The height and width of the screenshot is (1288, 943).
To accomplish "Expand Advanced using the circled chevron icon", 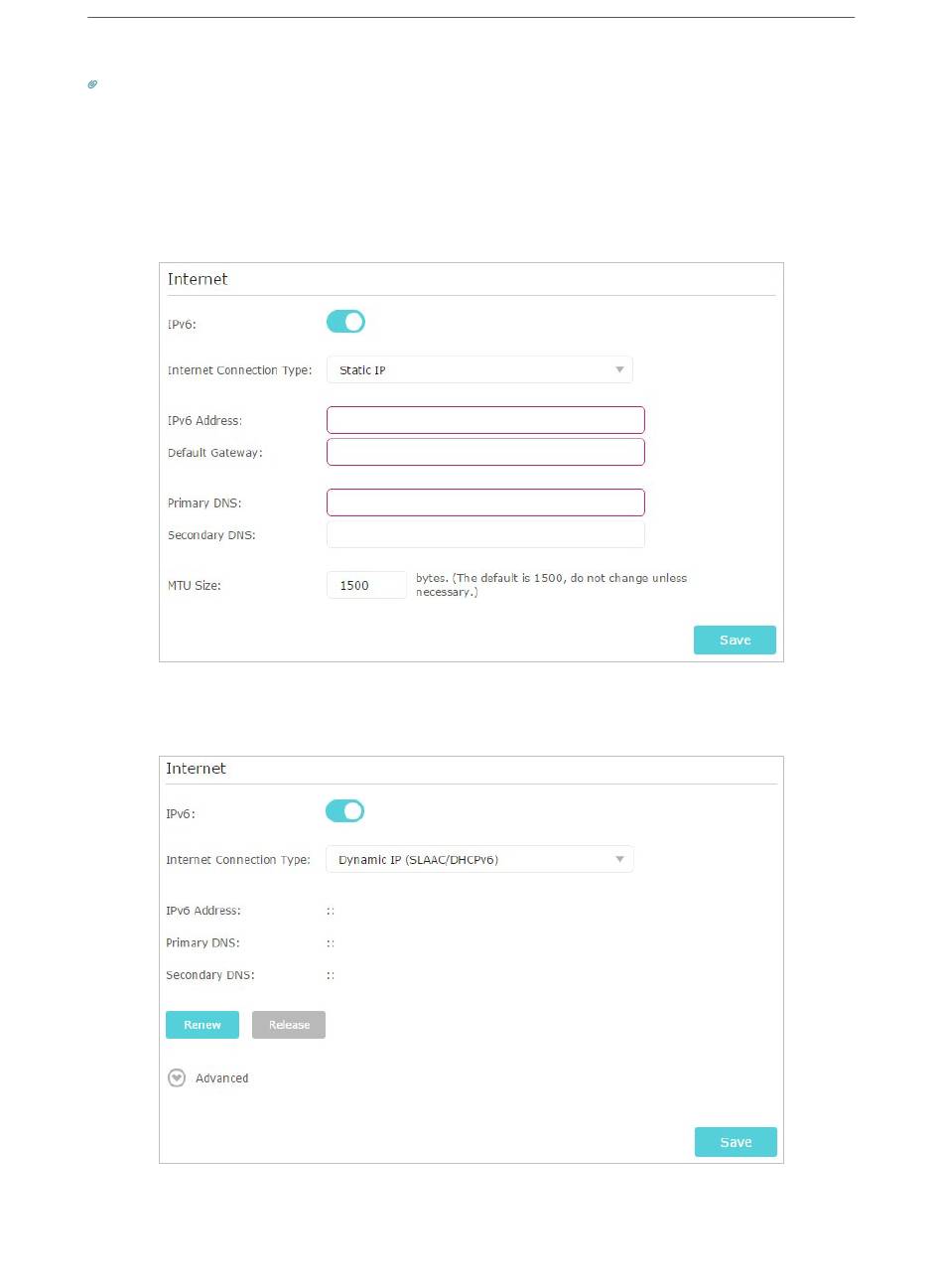I will (177, 1078).
